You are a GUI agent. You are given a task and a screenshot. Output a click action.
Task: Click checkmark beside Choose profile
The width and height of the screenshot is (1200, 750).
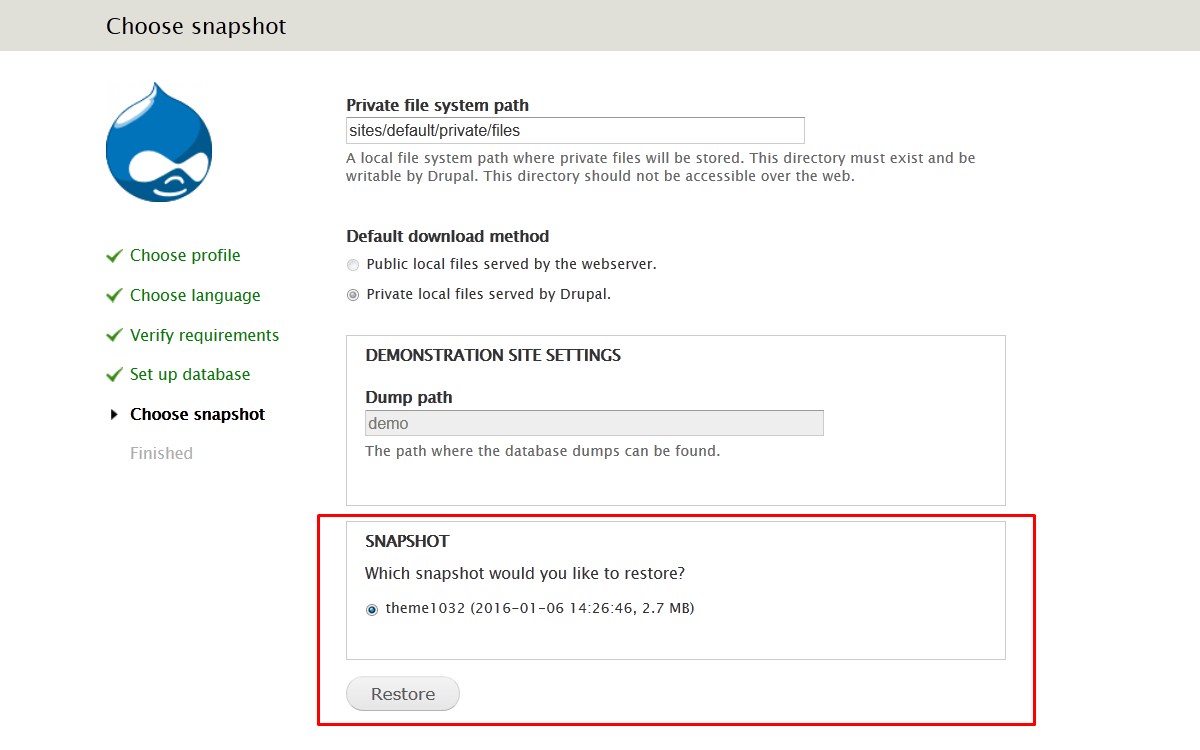coord(114,256)
